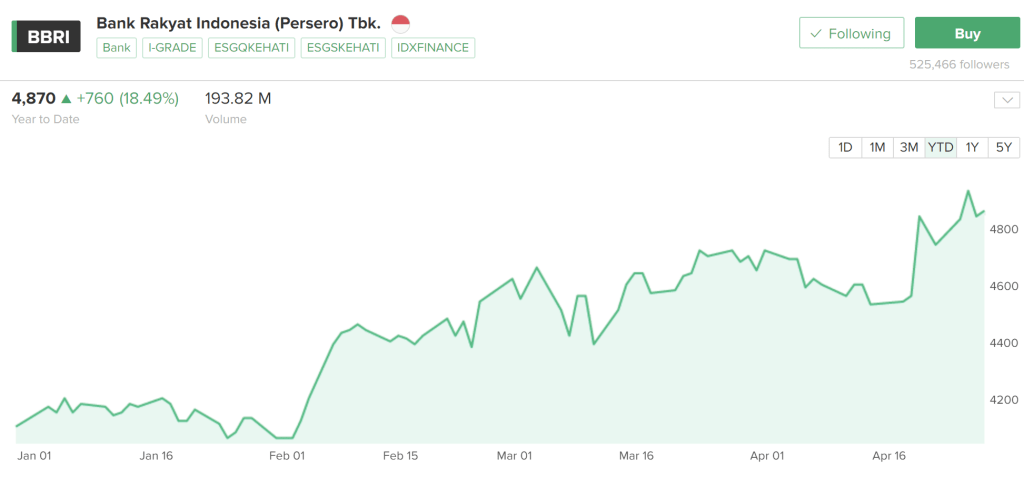Open the Bank sector tag
The height and width of the screenshot is (478, 1024).
coord(116,47)
